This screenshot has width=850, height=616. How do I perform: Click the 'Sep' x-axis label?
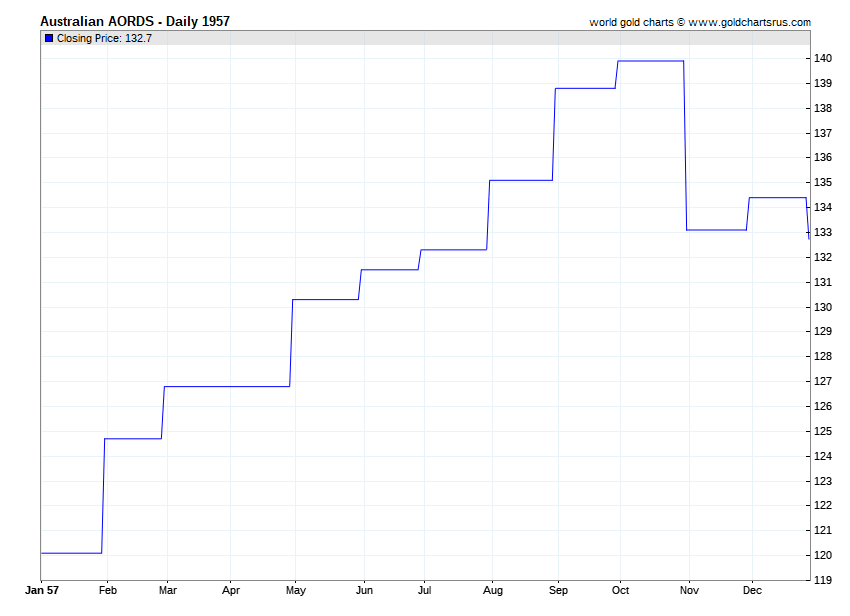click(558, 591)
